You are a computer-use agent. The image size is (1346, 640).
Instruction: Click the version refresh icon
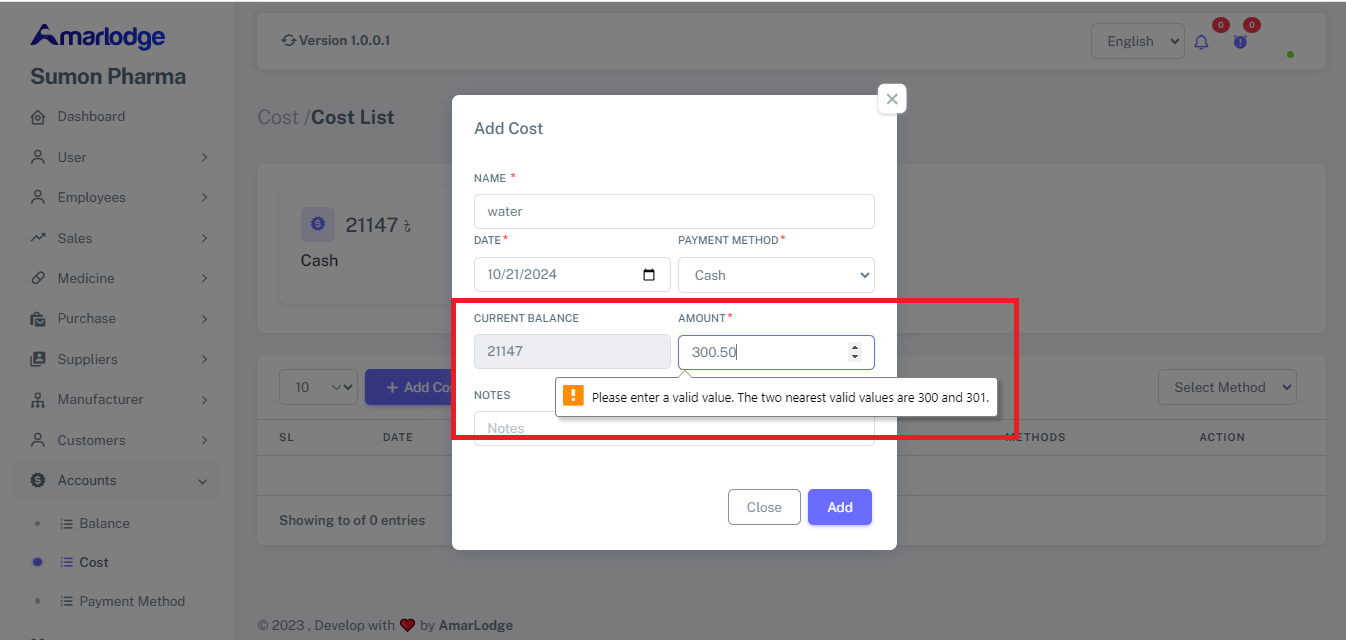click(x=289, y=41)
